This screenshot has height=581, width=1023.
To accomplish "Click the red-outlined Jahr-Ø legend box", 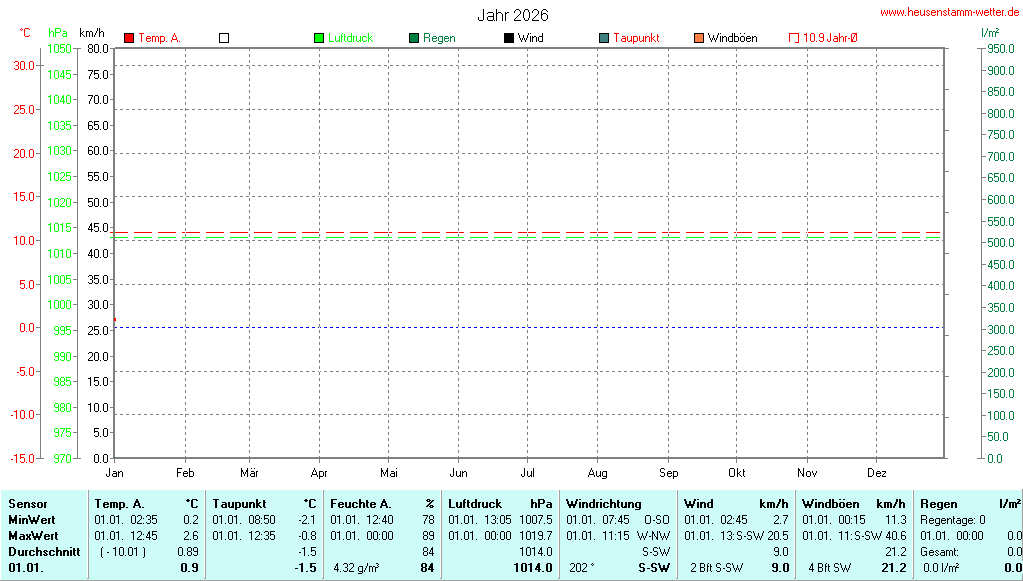I will click(794, 38).
